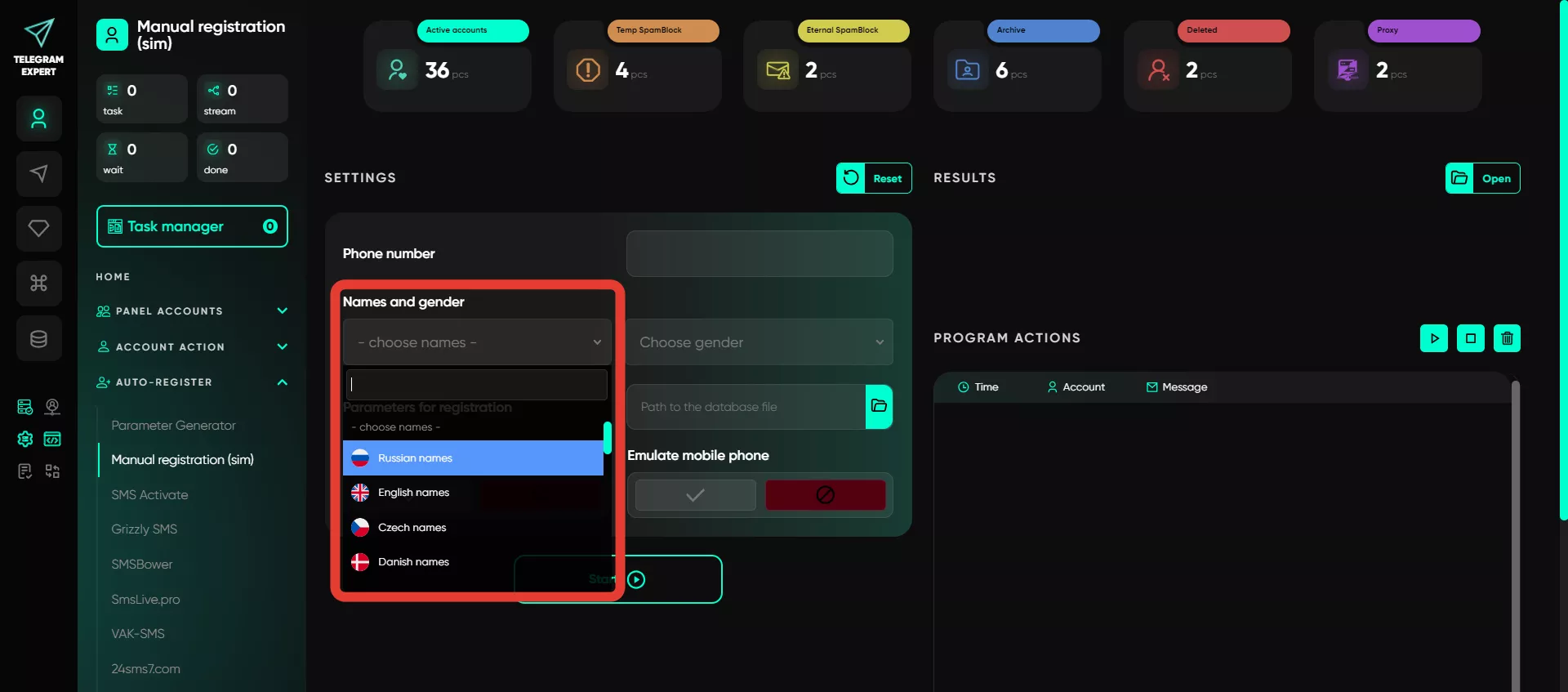The height and width of the screenshot is (692, 1568).
Task: Click the task counter tile
Action: 142,99
